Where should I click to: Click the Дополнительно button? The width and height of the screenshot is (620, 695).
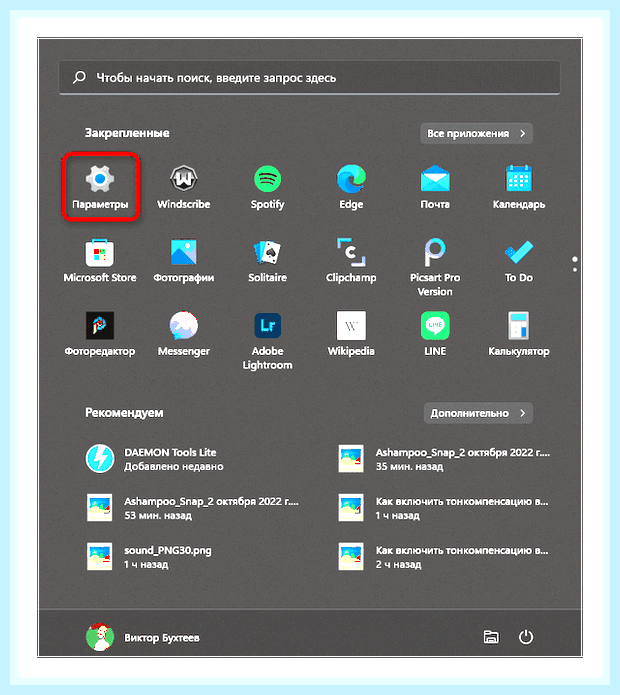click(478, 413)
